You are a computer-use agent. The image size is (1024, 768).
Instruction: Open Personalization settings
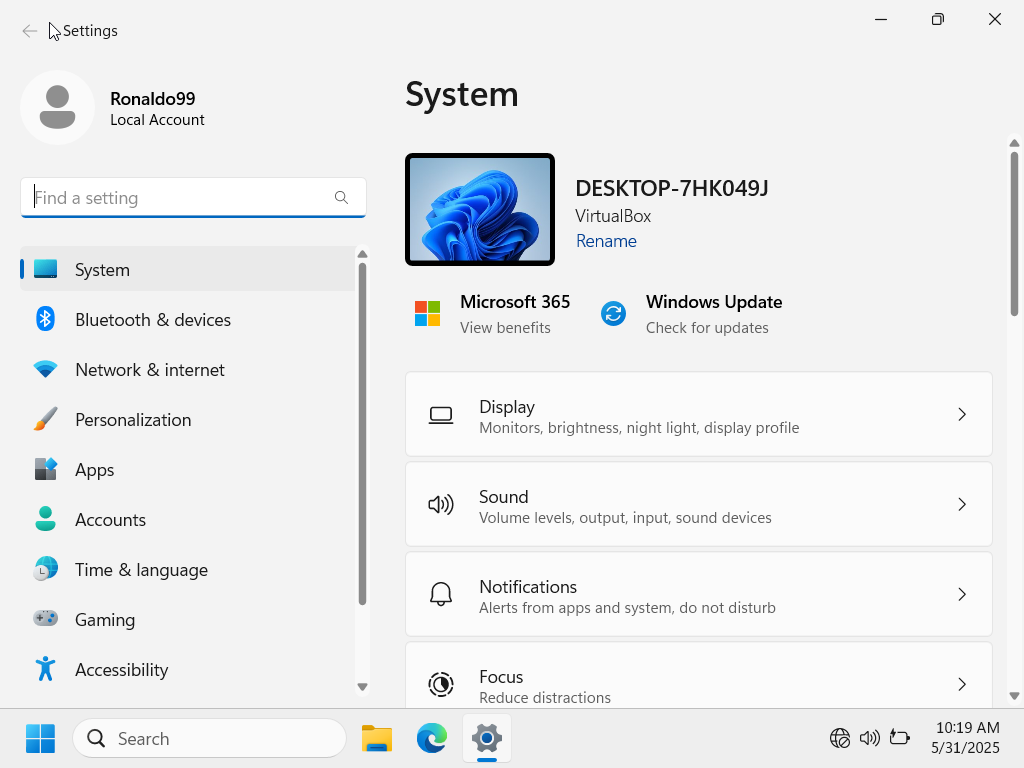[187, 419]
